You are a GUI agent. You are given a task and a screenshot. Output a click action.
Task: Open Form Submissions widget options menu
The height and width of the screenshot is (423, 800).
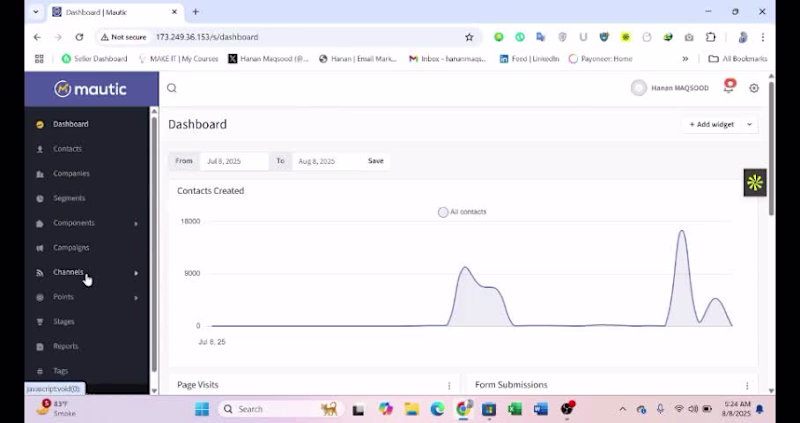[747, 386]
